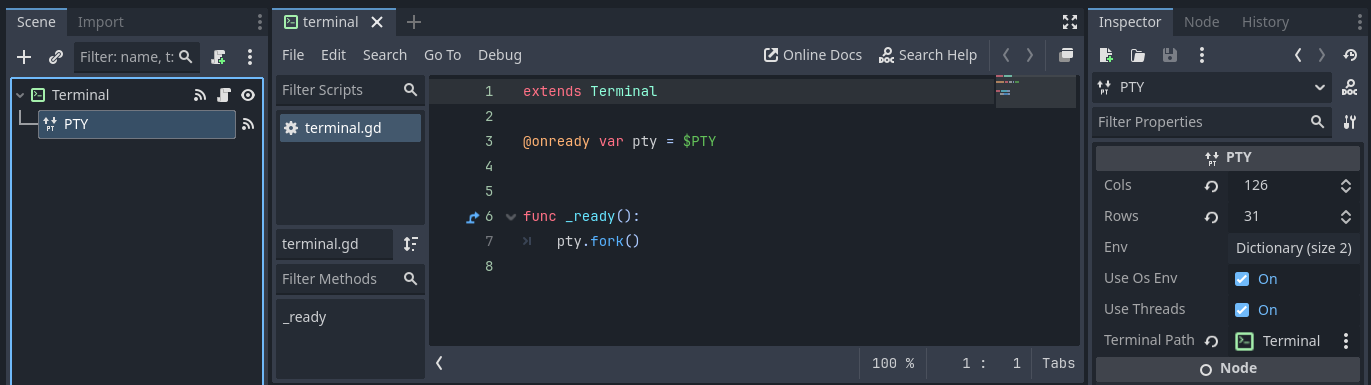Toggle Use Os Env checkbox
The width and height of the screenshot is (1371, 385).
[1242, 279]
